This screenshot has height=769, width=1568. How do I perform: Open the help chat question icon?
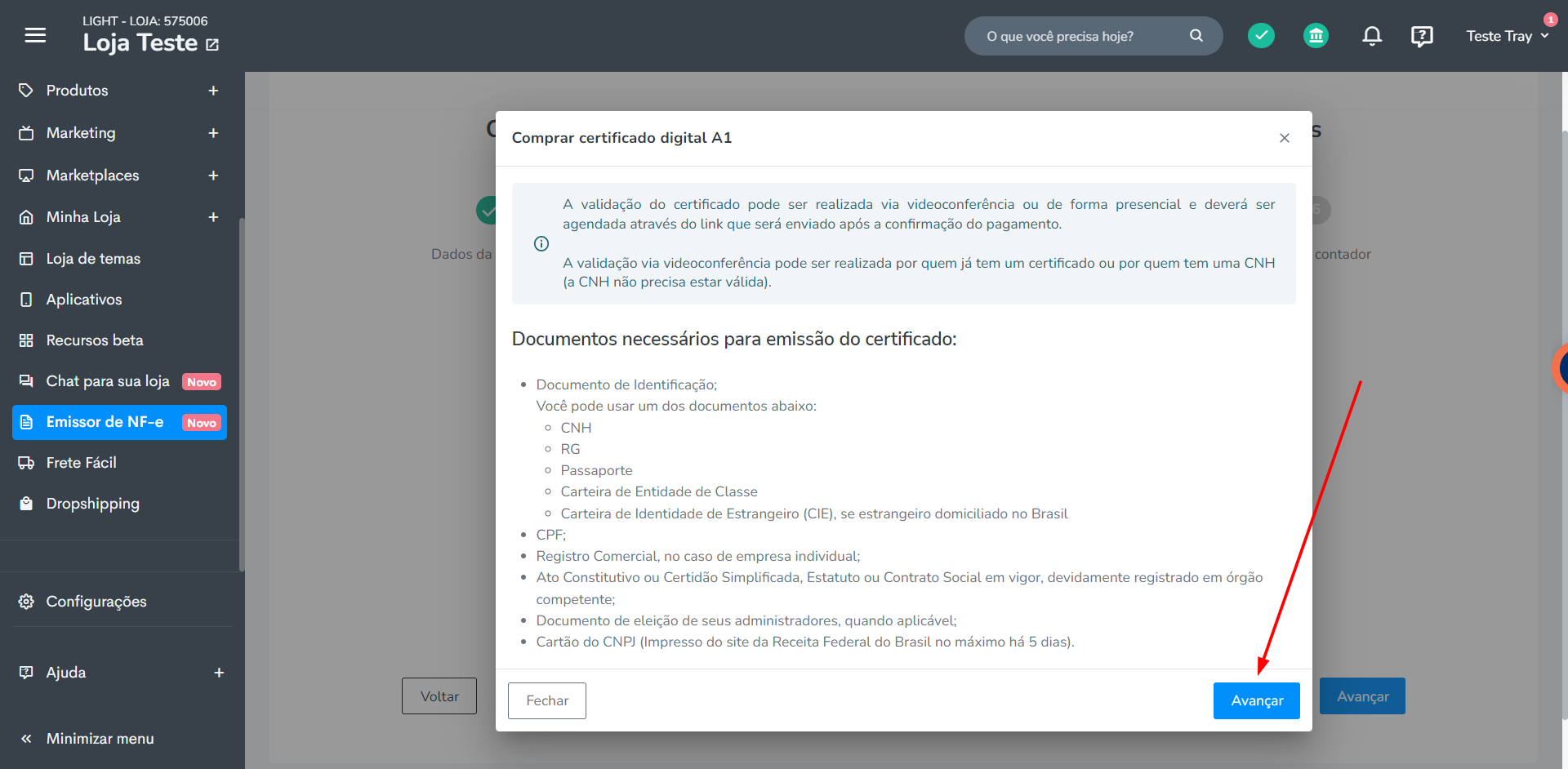(x=1422, y=36)
